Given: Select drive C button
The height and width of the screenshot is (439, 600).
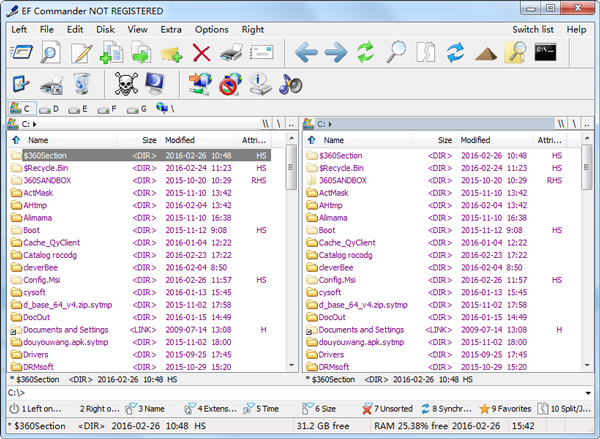Looking at the screenshot, I should [x=22, y=109].
